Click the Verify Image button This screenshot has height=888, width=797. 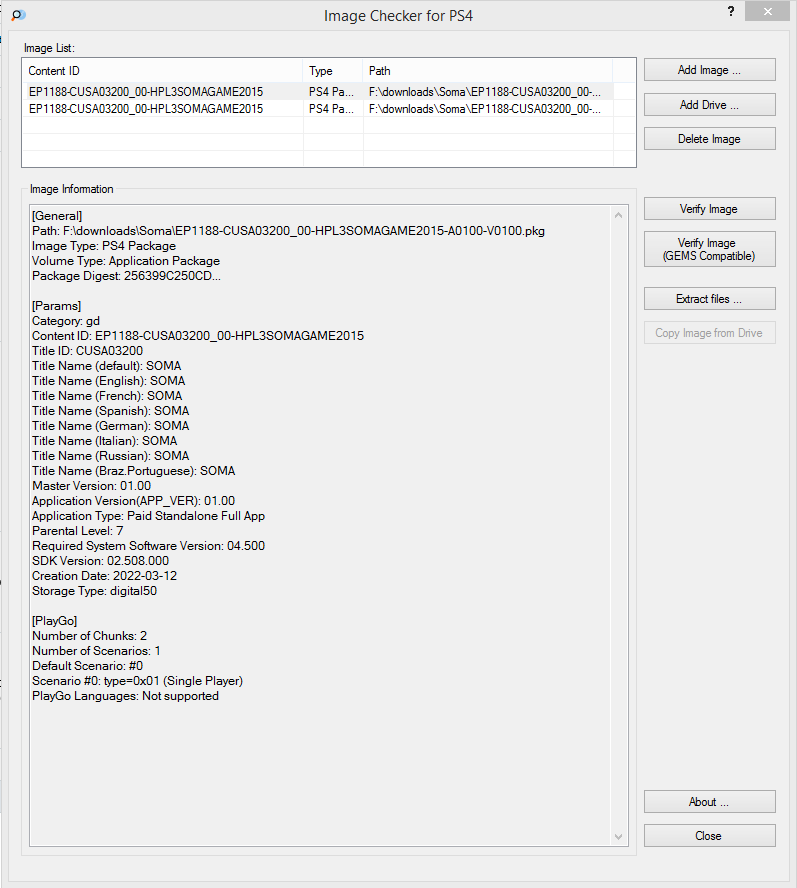709,209
